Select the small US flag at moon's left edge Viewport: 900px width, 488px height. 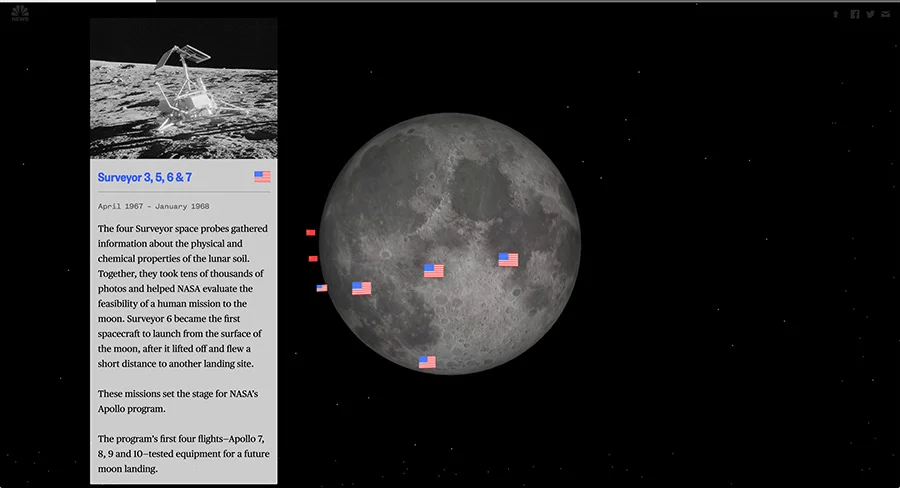(x=322, y=288)
